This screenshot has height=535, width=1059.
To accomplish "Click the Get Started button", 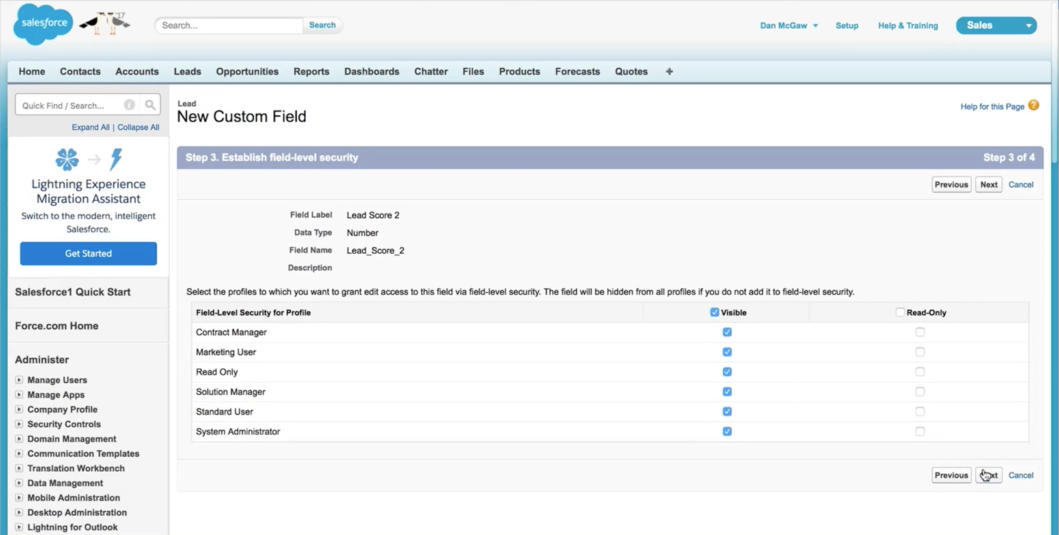I will (x=88, y=253).
